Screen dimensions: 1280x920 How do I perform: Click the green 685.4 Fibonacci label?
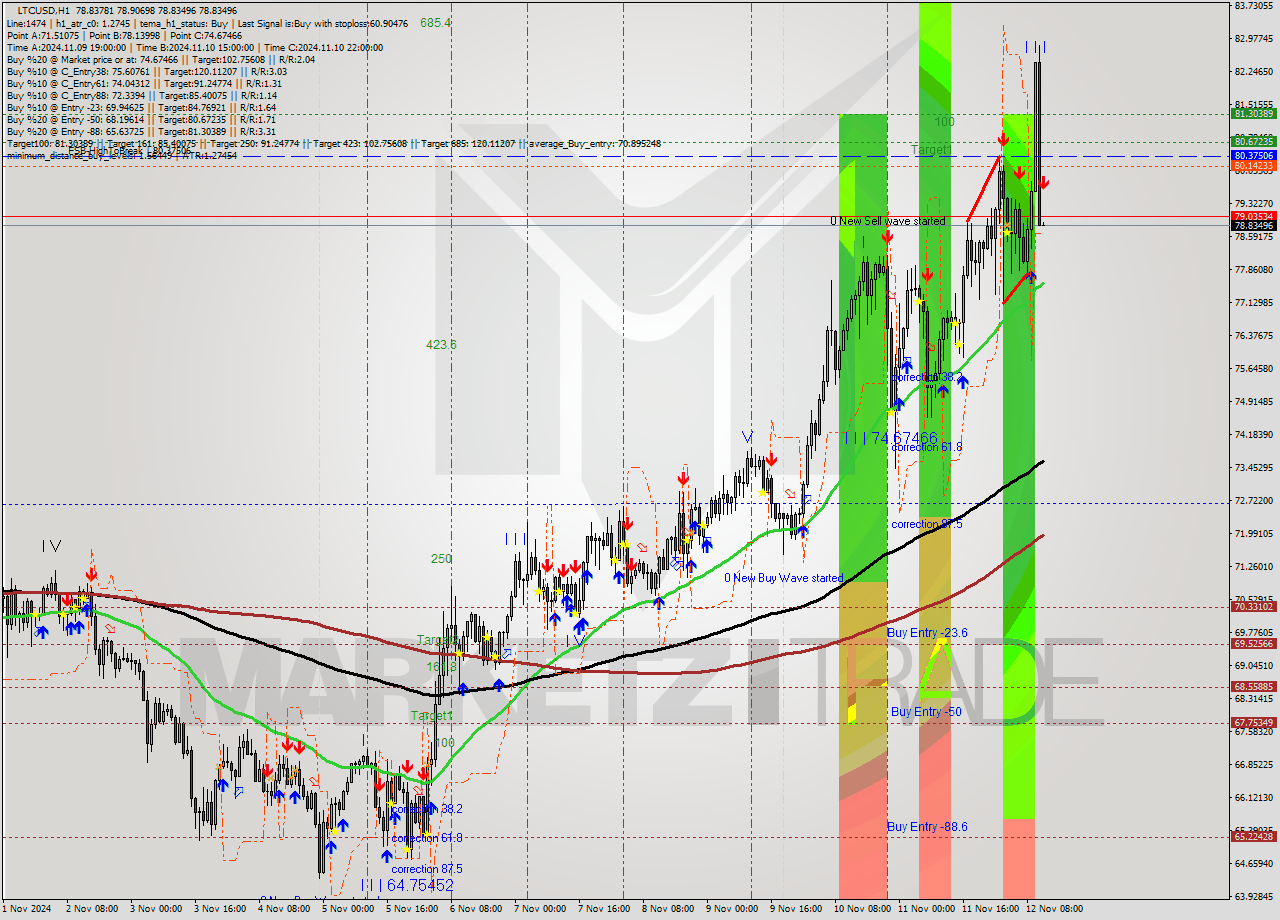pos(435,22)
